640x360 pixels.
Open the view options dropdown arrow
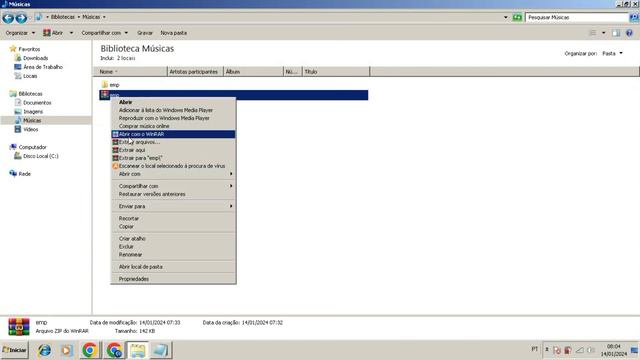tap(603, 33)
